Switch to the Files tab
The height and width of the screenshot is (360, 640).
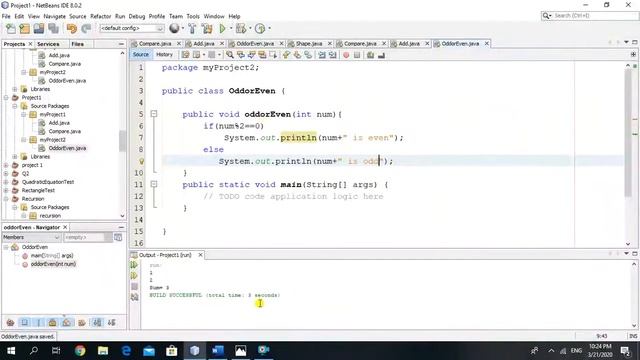click(x=78, y=44)
